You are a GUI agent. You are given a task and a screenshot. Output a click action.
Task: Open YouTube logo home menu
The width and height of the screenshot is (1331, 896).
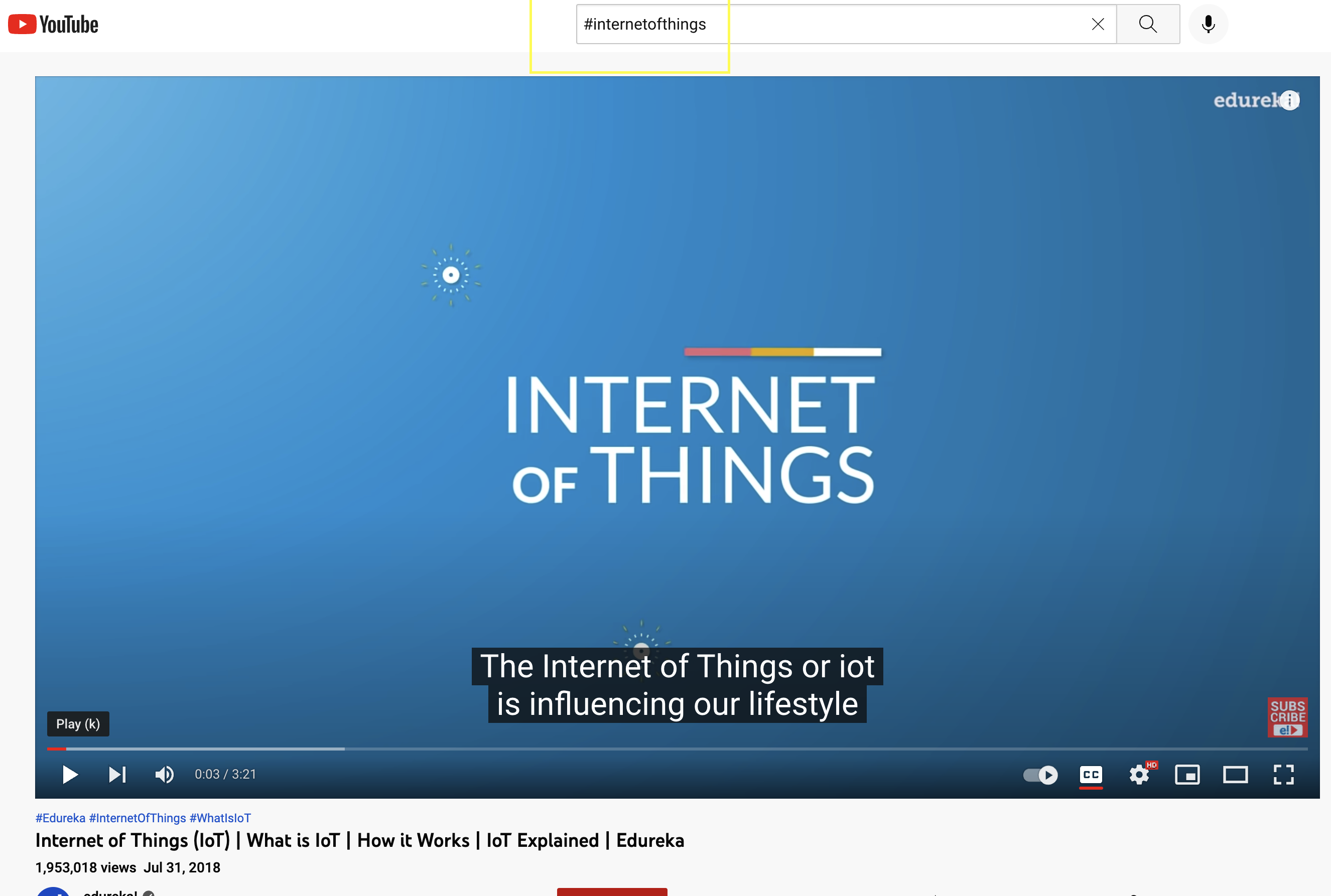coord(54,24)
